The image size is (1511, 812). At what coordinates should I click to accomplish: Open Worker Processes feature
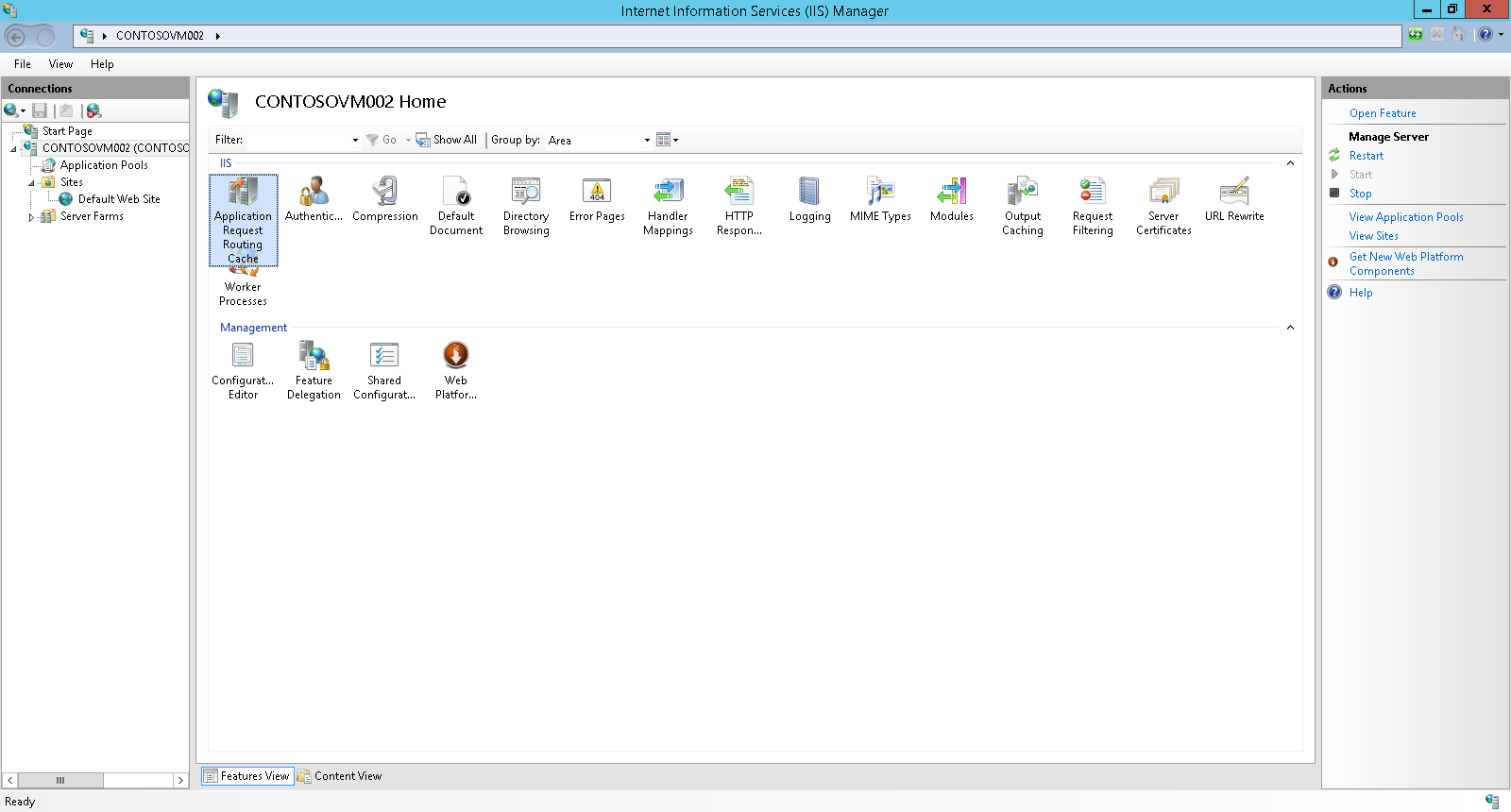tap(243, 288)
